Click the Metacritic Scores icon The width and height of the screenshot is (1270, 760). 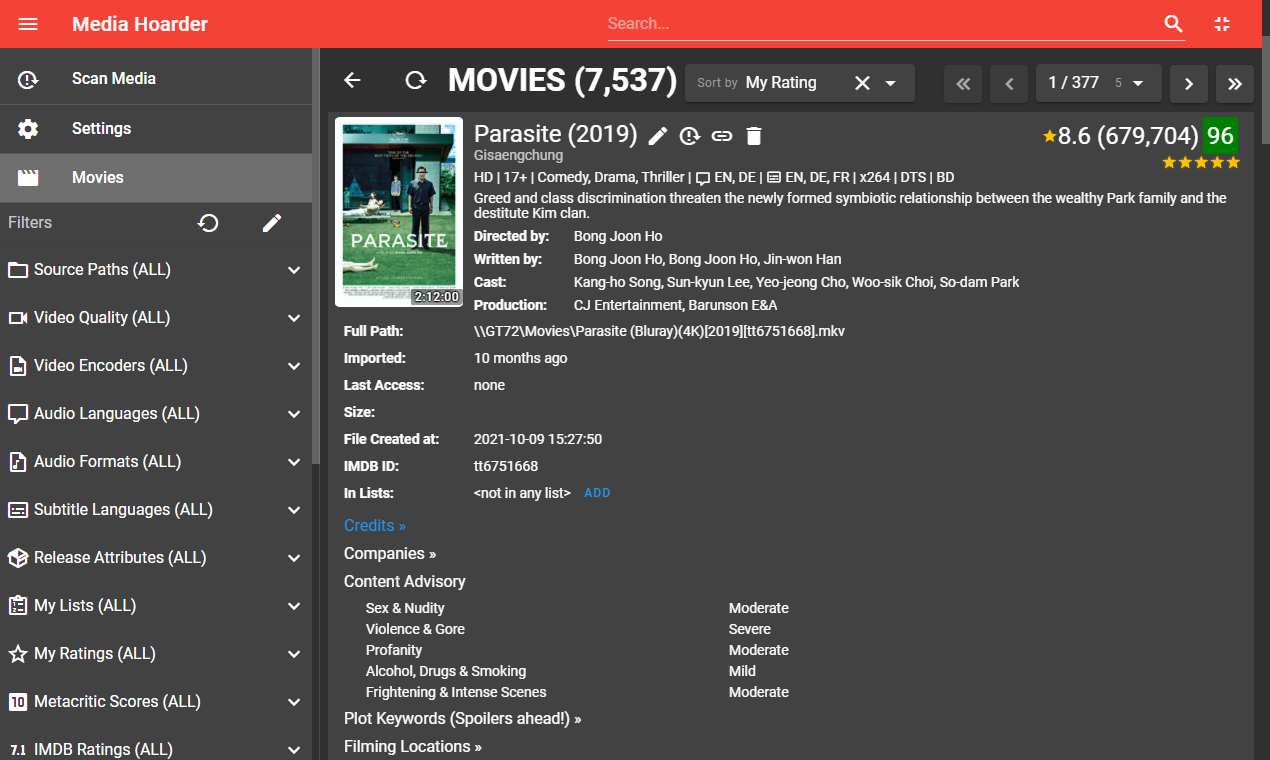[x=18, y=702]
